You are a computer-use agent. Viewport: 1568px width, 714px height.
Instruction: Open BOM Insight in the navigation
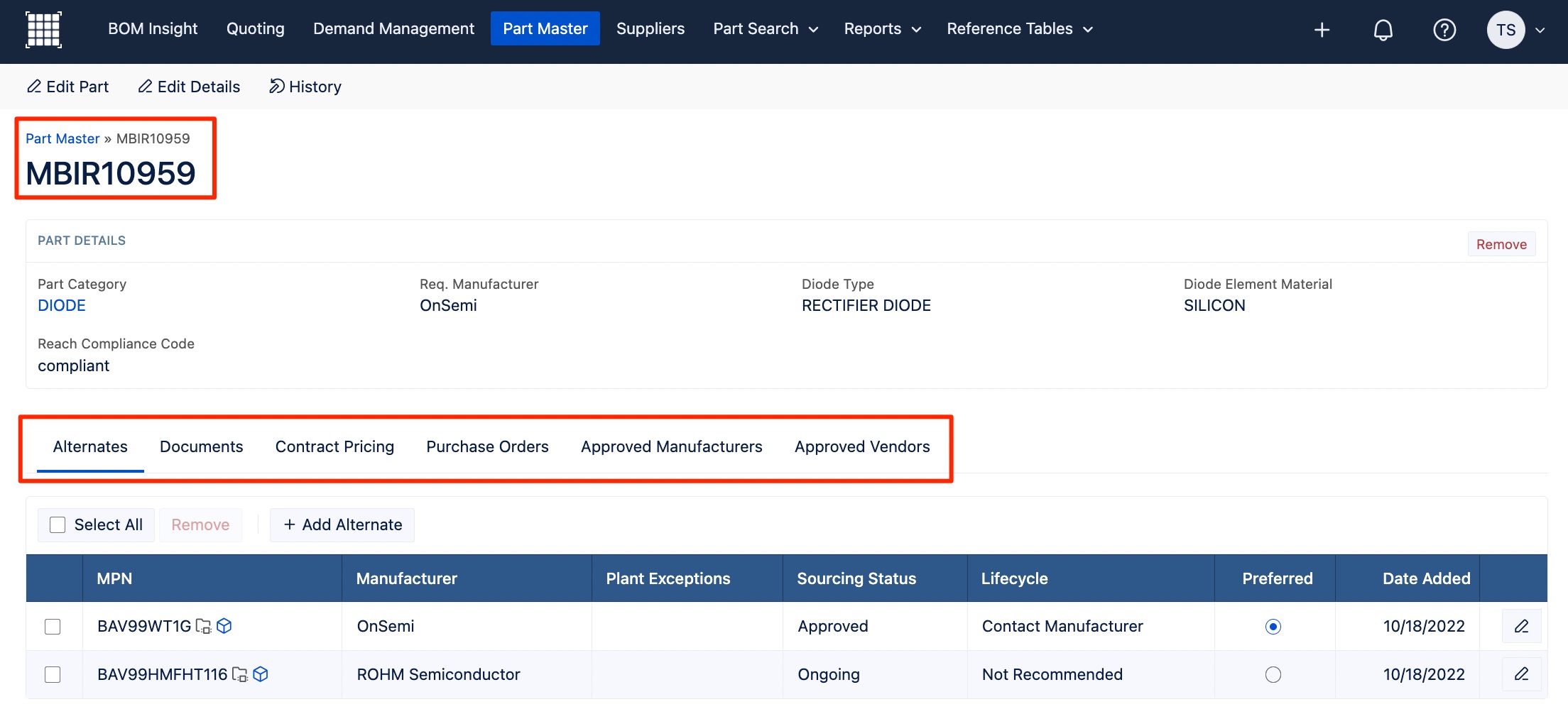click(153, 28)
